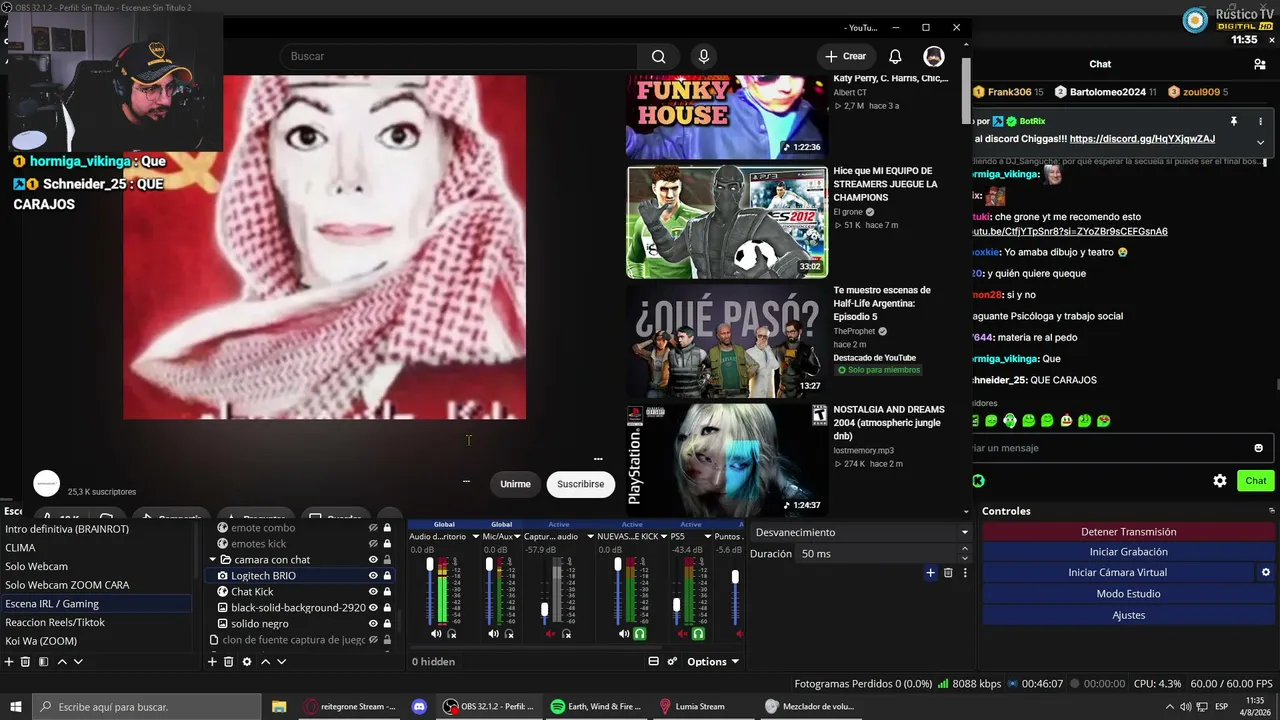The width and height of the screenshot is (1280, 720).
Task: Add a new source with plus icon
Action: coord(212,662)
